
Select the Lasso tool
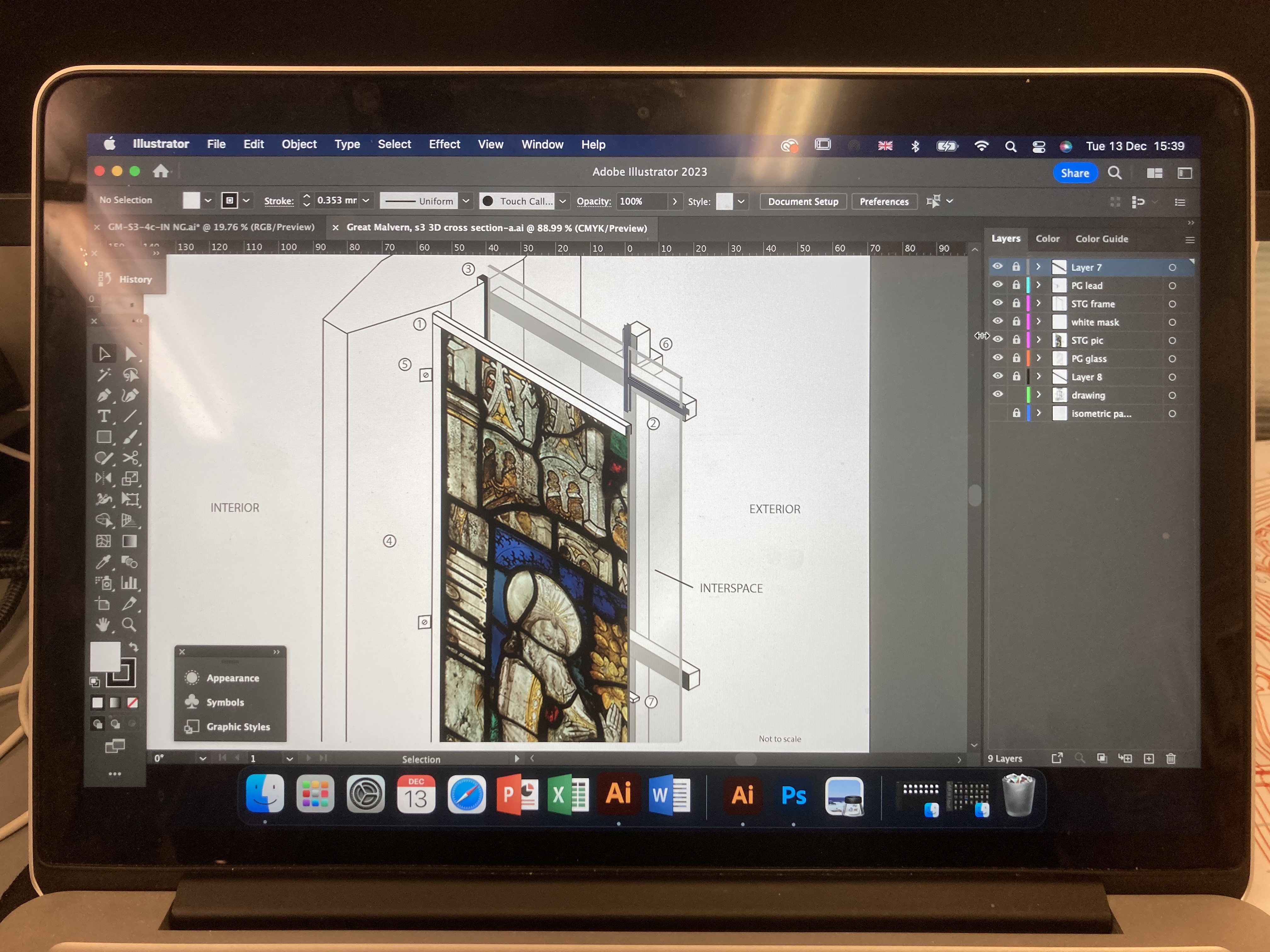tap(131, 375)
